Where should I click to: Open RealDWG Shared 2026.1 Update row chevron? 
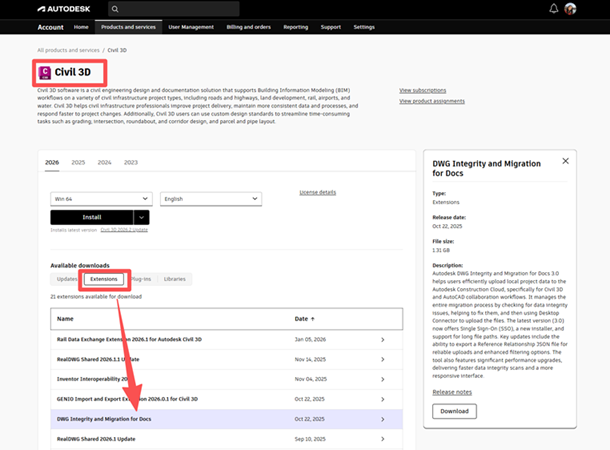[x=383, y=439]
